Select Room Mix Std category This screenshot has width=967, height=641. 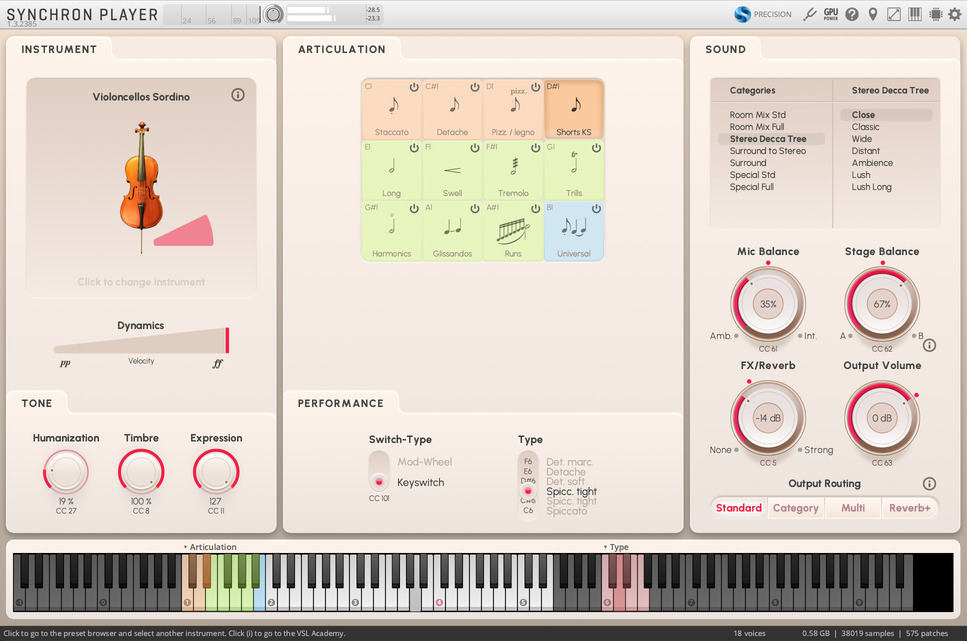coord(757,115)
